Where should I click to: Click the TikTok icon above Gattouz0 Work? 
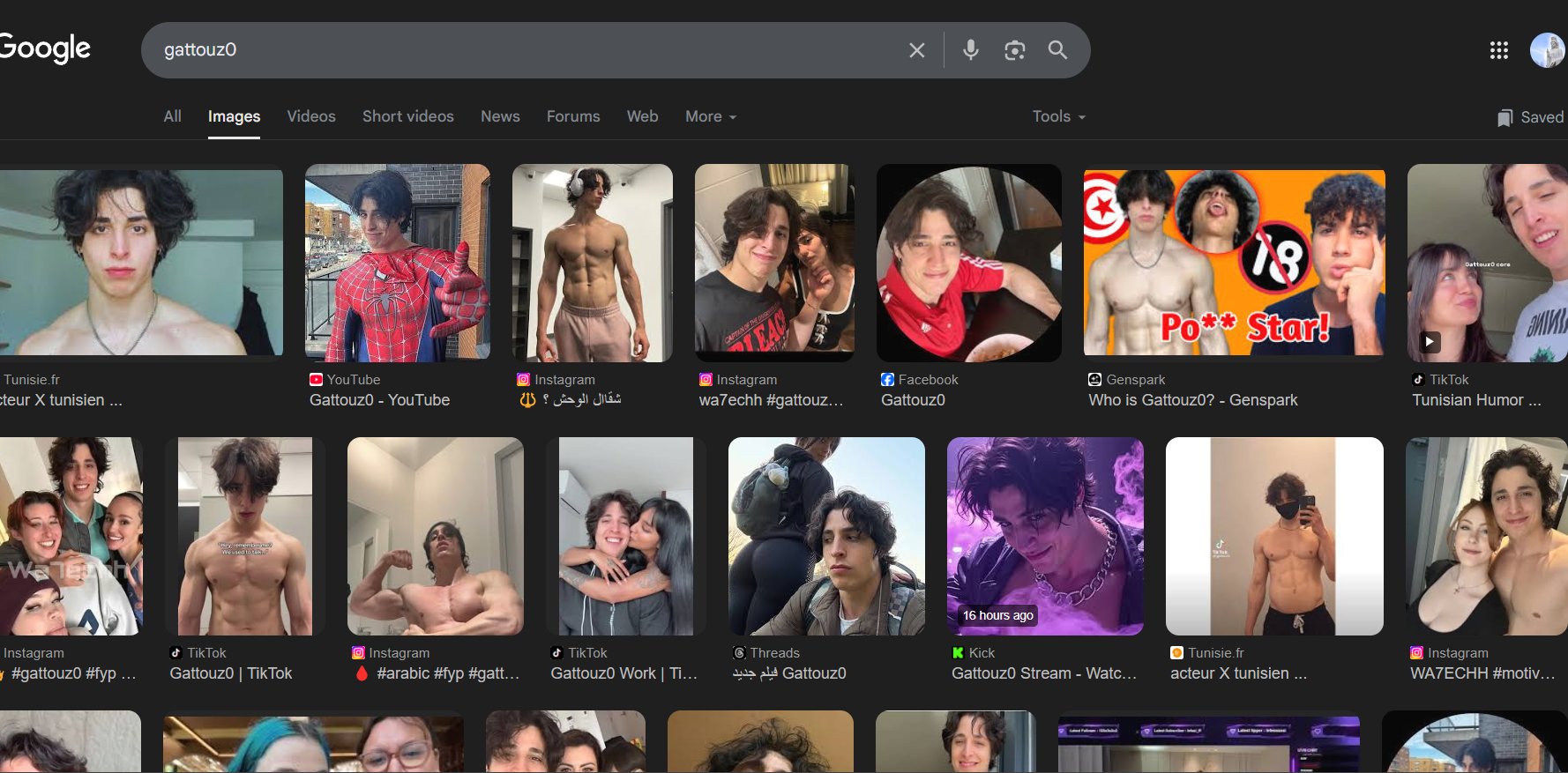557,653
